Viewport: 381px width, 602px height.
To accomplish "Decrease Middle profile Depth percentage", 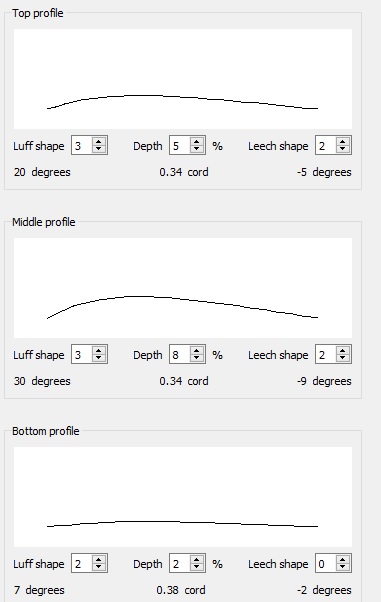I will (x=197, y=358).
